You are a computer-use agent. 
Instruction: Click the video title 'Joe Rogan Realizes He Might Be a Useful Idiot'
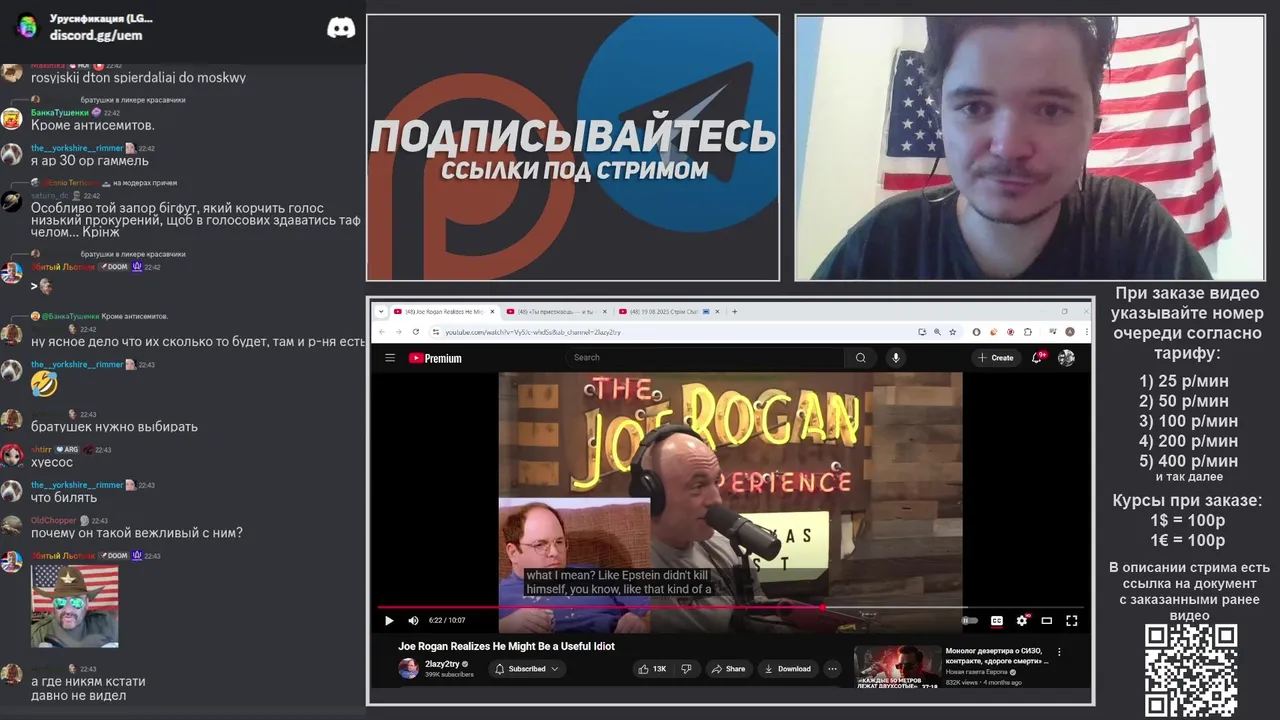[x=507, y=646]
